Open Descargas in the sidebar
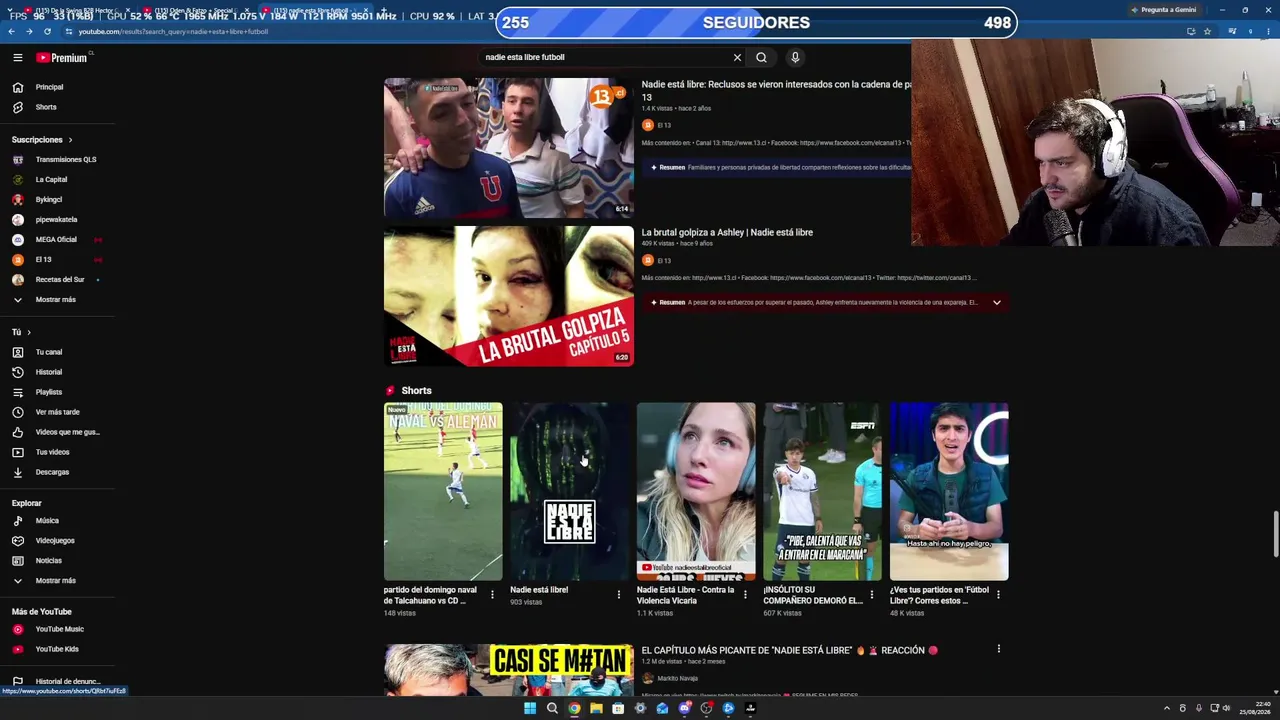 (58, 472)
